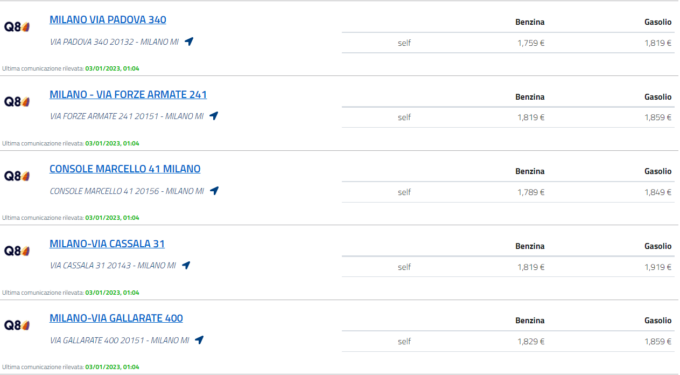680x375 pixels.
Task: Click Q8 logo of the Forze Armate station
Action: 16,101
